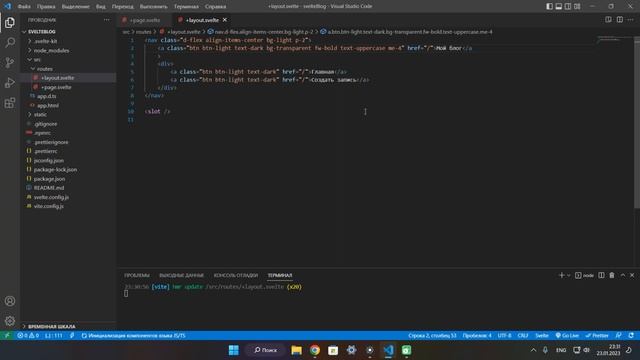The width and height of the screenshot is (640, 360).
Task: Click the explorer panel more actions ellipsis
Action: coord(107,20)
